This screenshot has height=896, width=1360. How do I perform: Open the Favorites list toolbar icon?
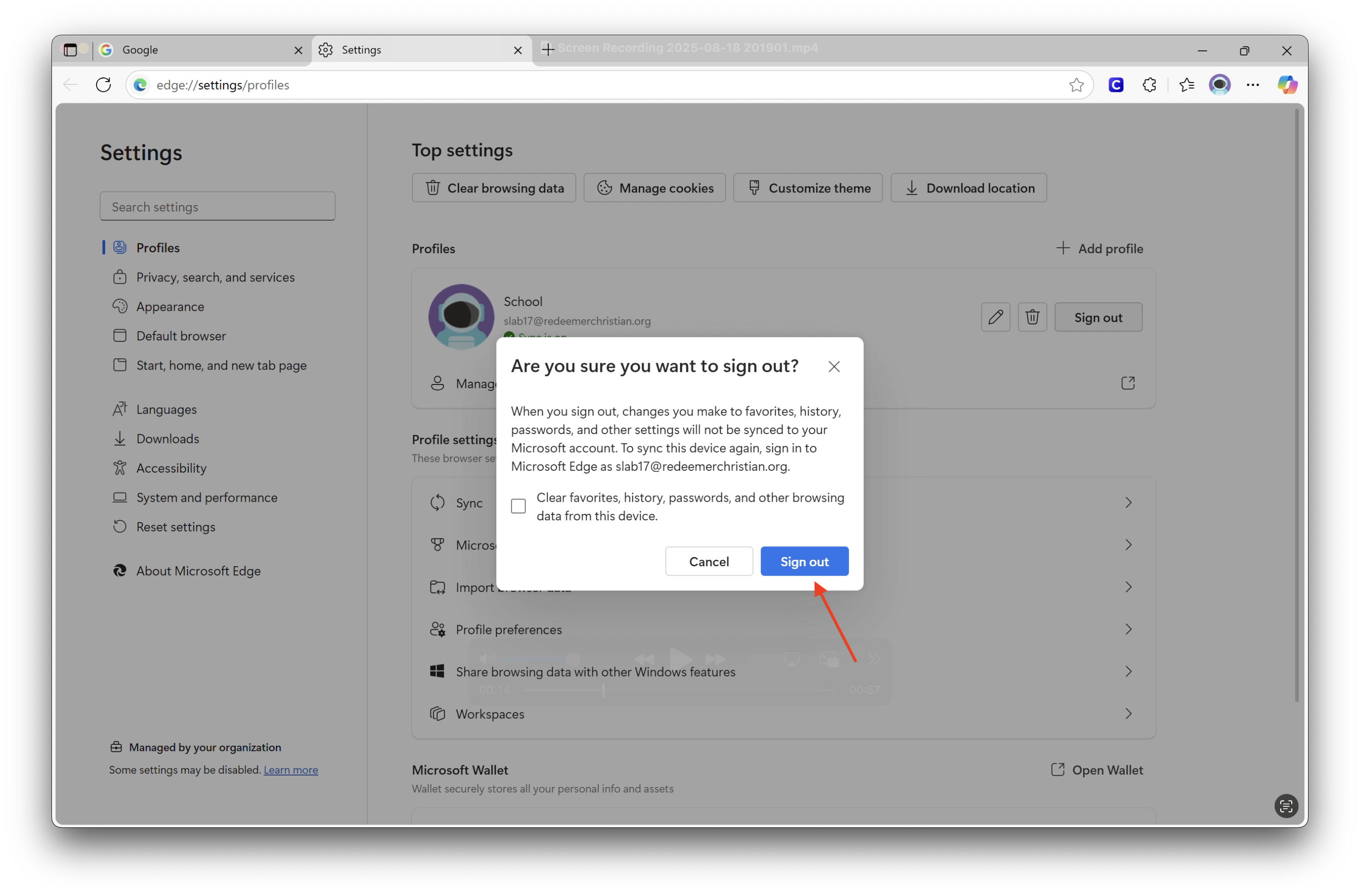[1186, 84]
